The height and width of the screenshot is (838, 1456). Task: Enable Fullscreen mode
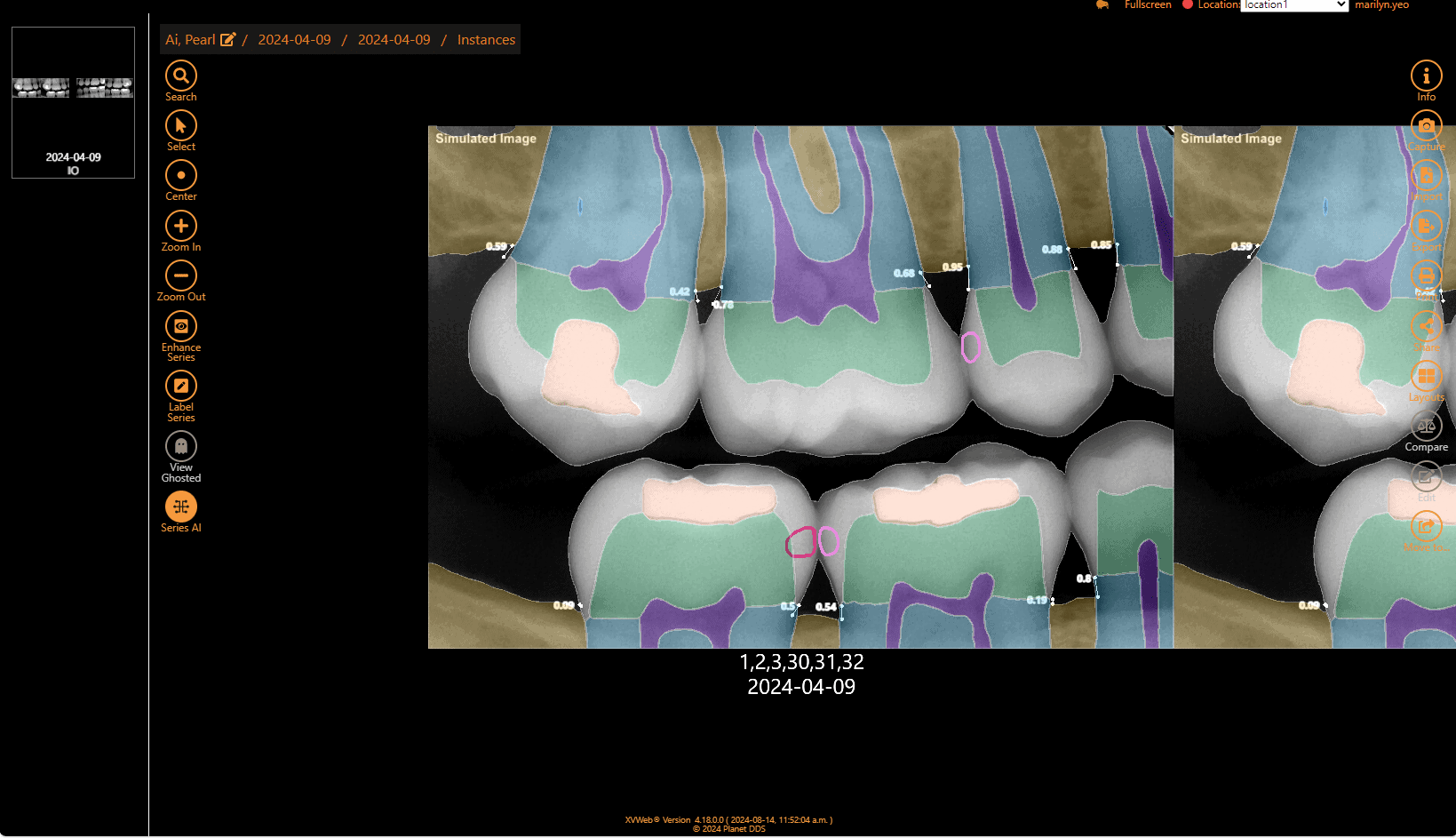click(x=1147, y=4)
